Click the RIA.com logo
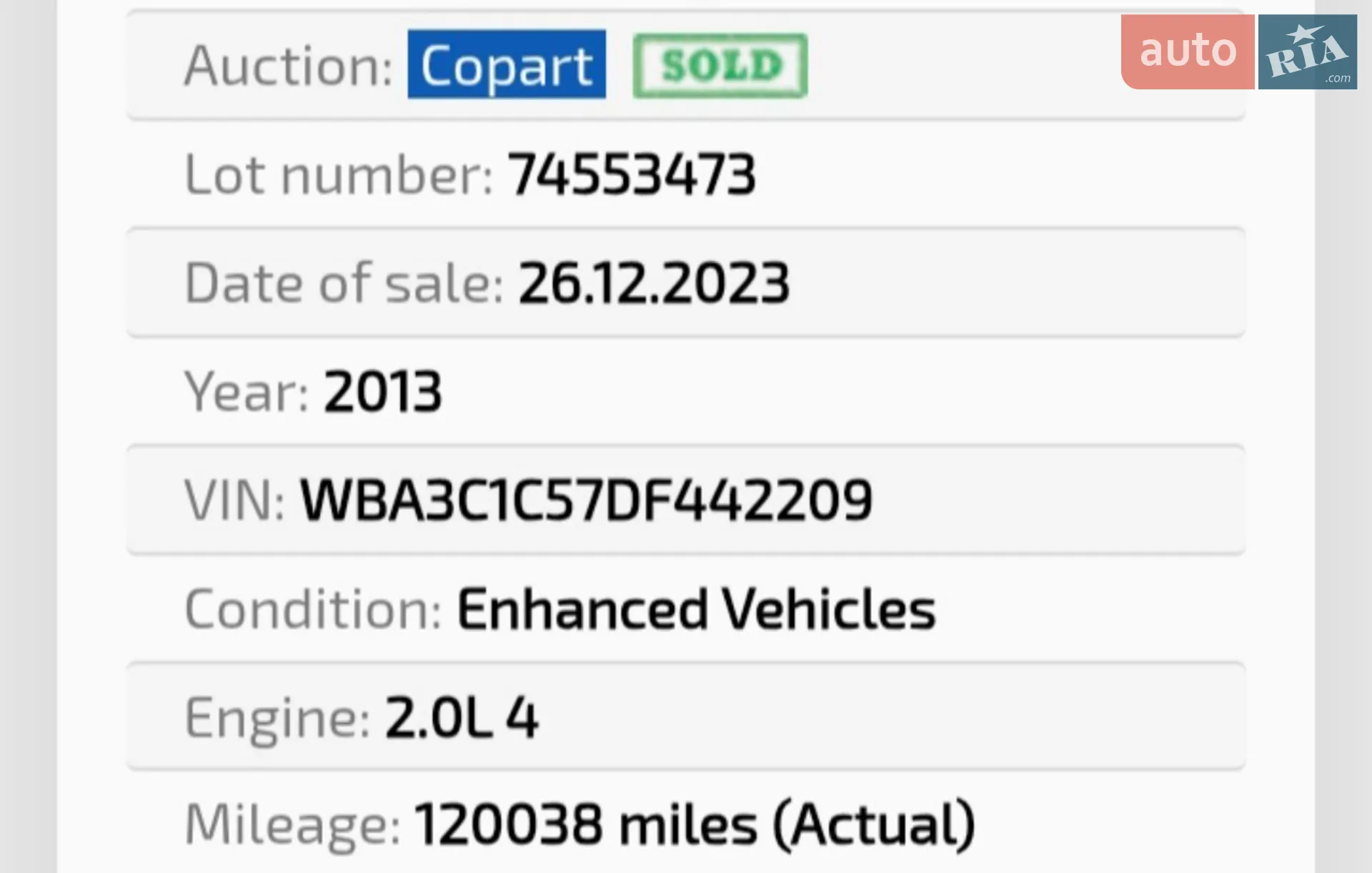Screen dimensions: 1372x873 1308,51
